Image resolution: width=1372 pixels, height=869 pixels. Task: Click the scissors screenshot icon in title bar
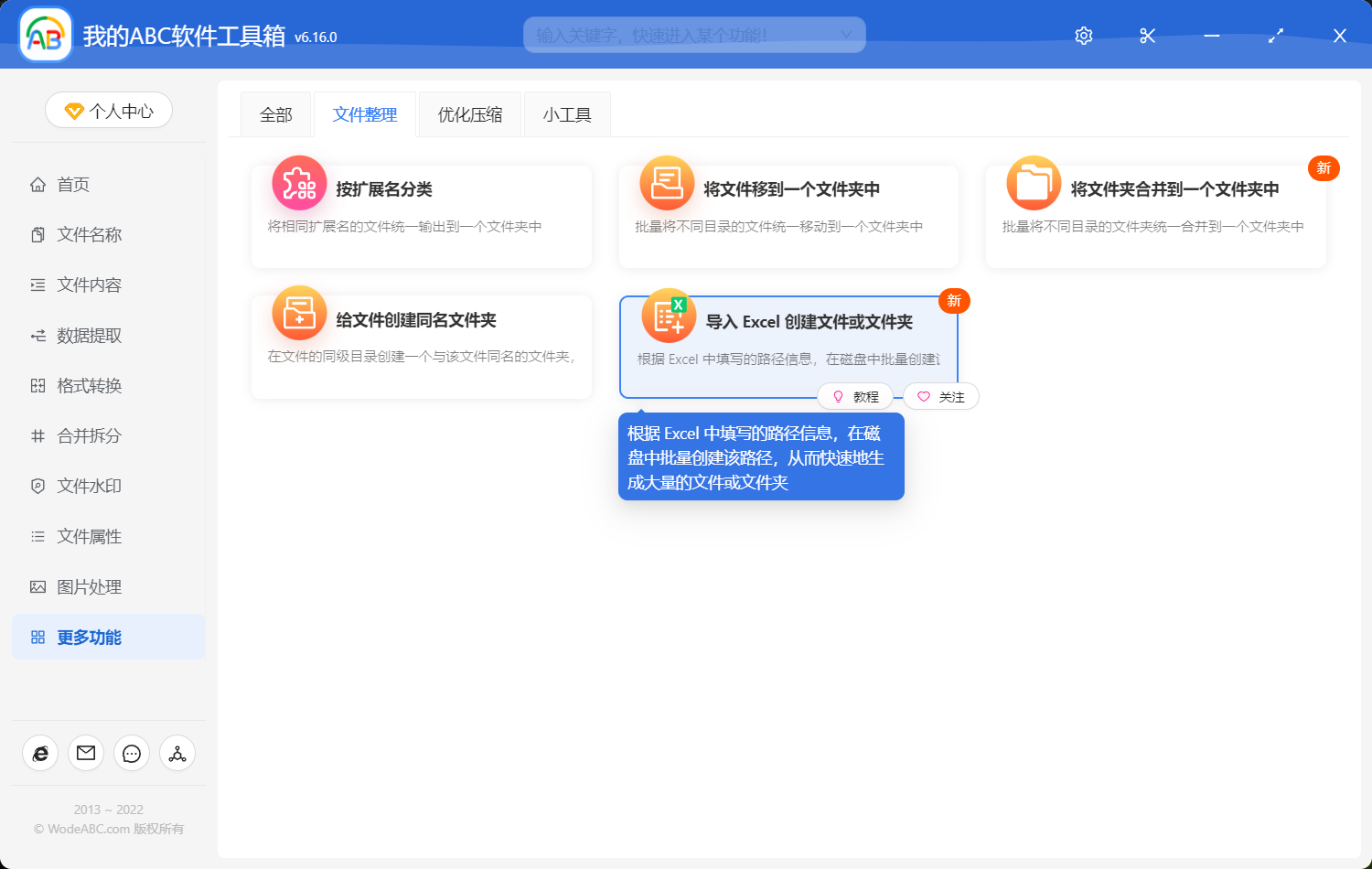[x=1147, y=36]
